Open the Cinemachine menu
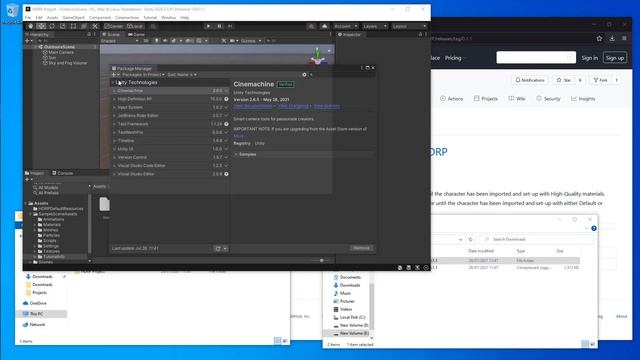 127,18
